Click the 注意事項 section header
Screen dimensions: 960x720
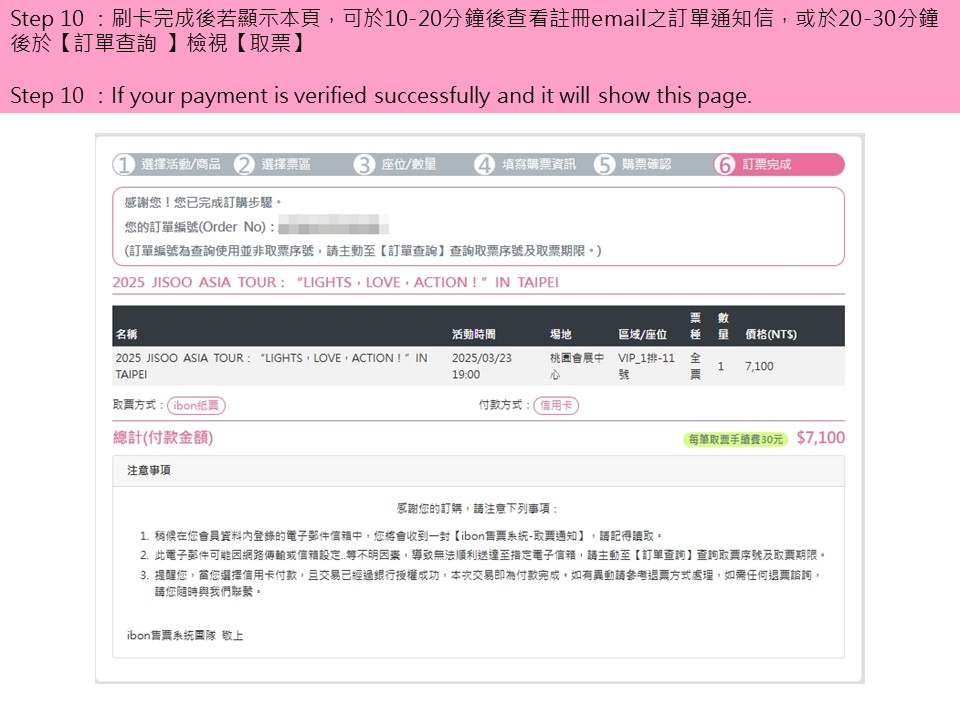[x=149, y=470]
